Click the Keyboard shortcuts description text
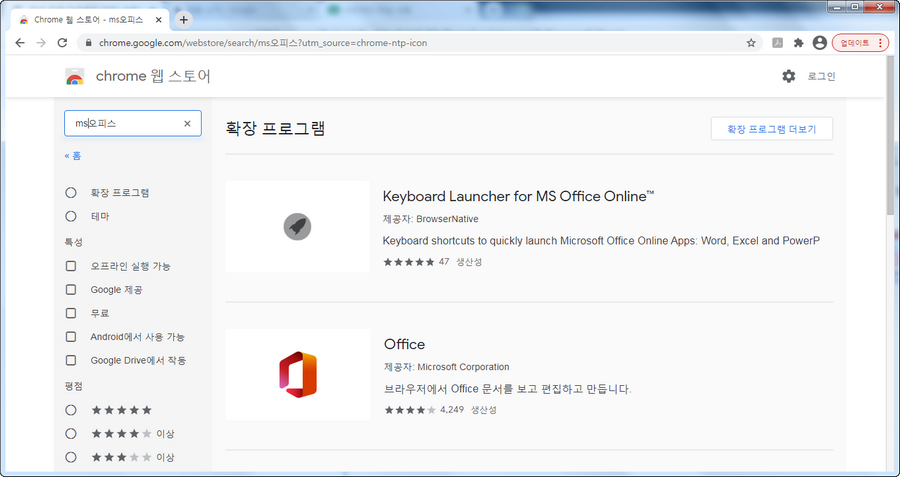 click(x=601, y=241)
